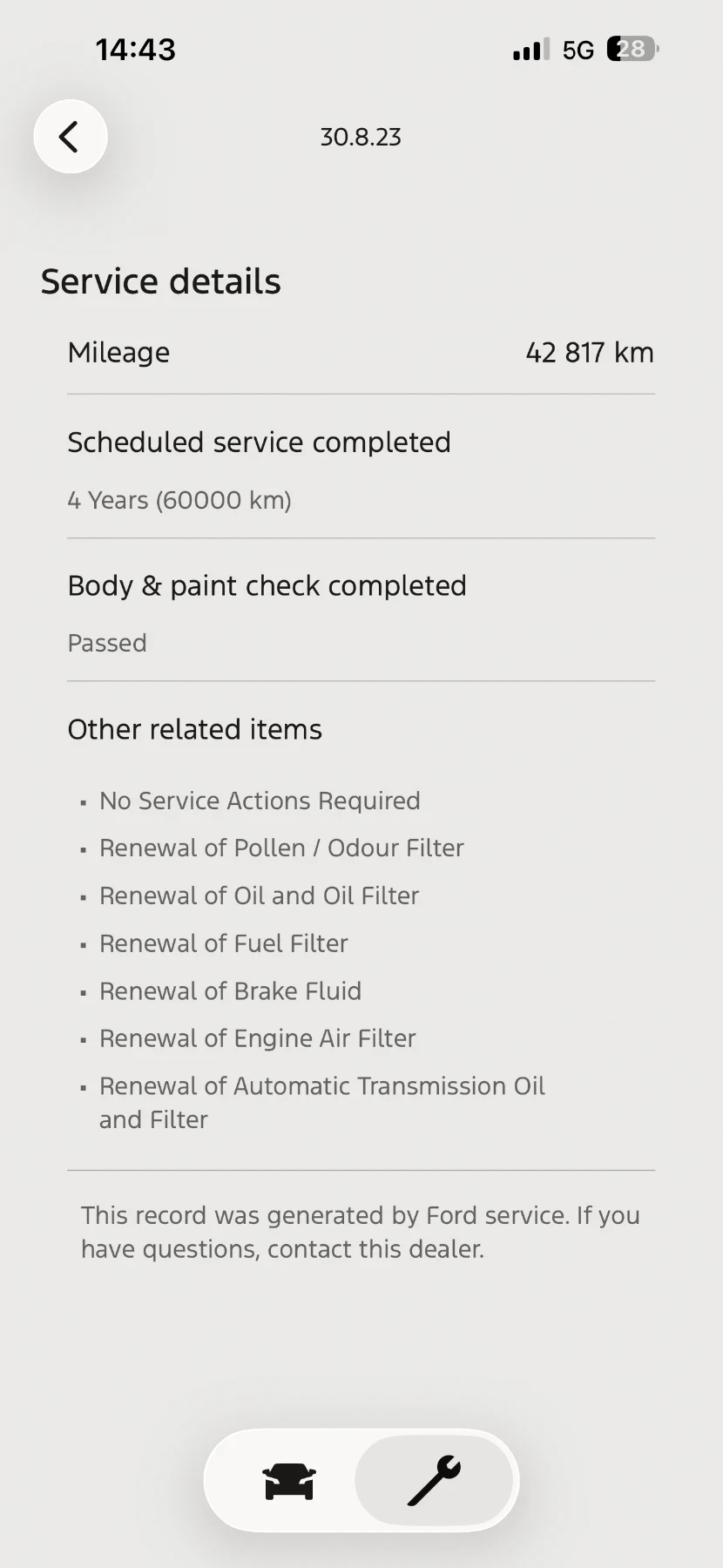This screenshot has width=723, height=1568.
Task: Tap the battery level indicator
Action: coord(632,50)
